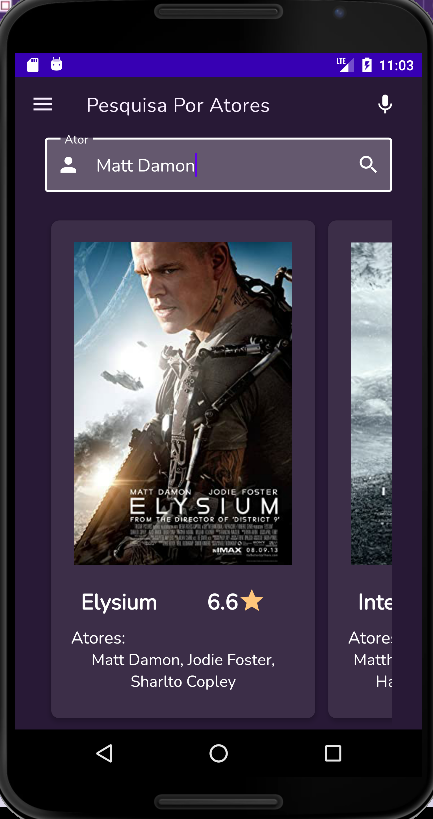Open the hamburger navigation menu
This screenshot has width=433, height=819.
click(43, 104)
